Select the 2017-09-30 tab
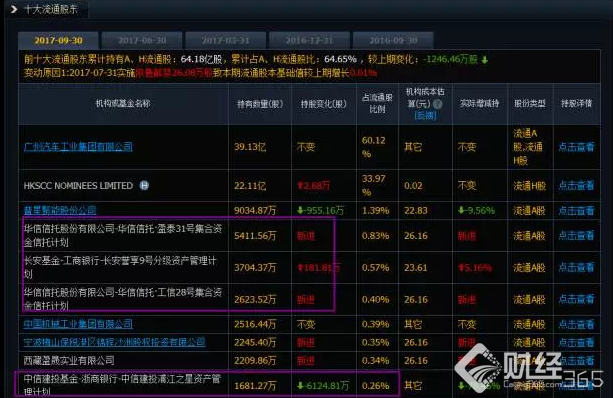613x398 pixels. coord(58,40)
